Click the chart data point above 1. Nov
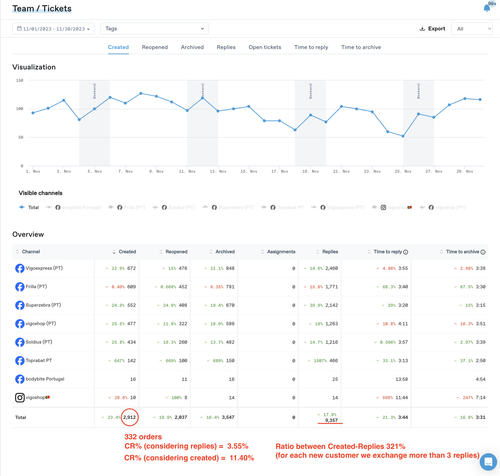The image size is (500, 476). click(x=33, y=113)
